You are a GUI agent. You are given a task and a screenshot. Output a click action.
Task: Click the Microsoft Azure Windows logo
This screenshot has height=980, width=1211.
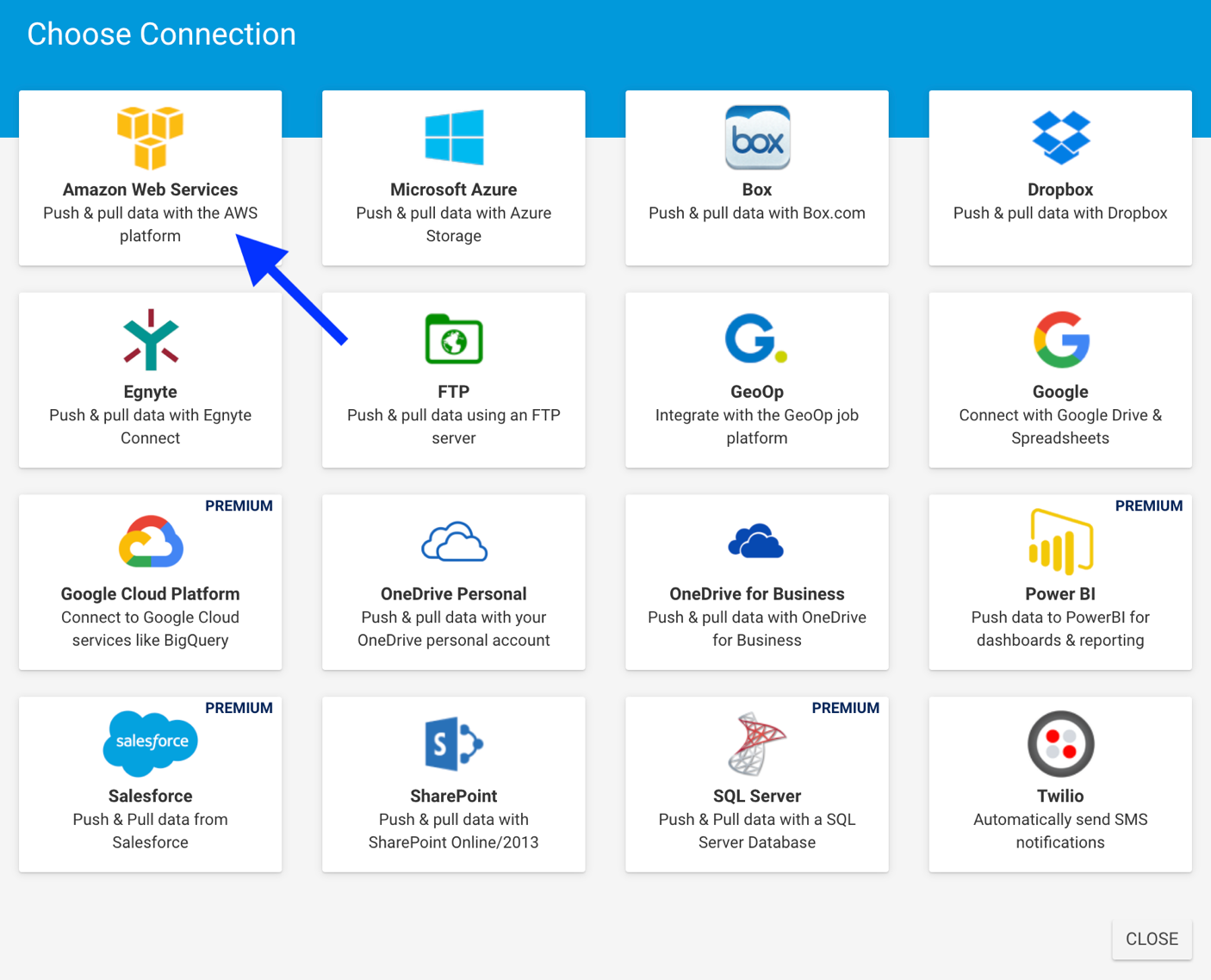[454, 137]
